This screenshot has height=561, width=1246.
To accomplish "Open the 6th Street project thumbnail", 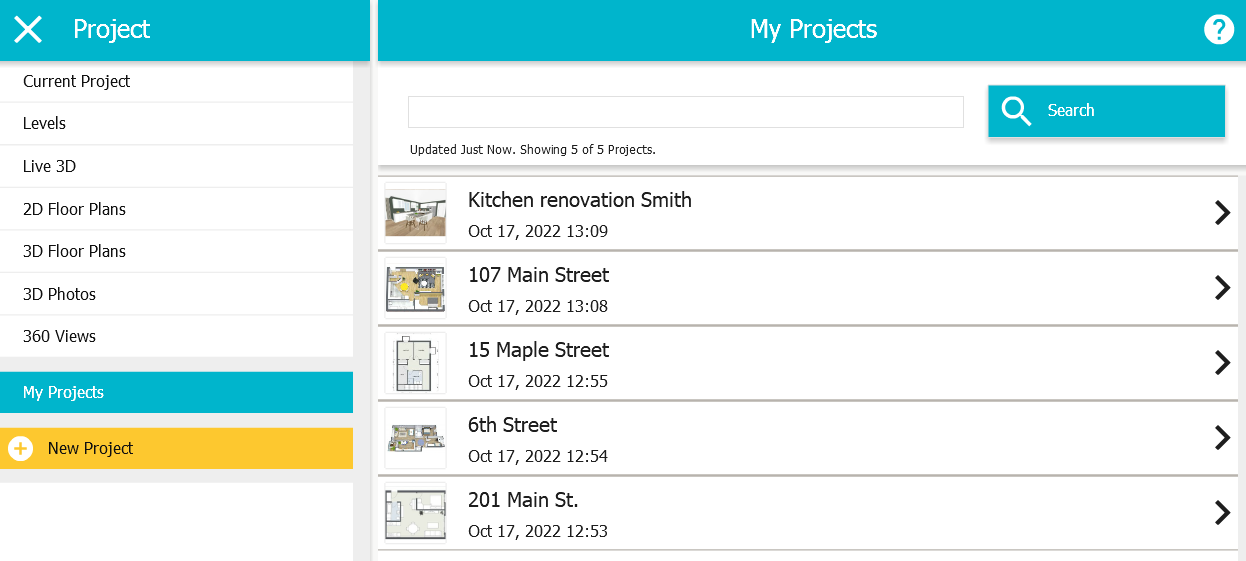I will click(415, 438).
